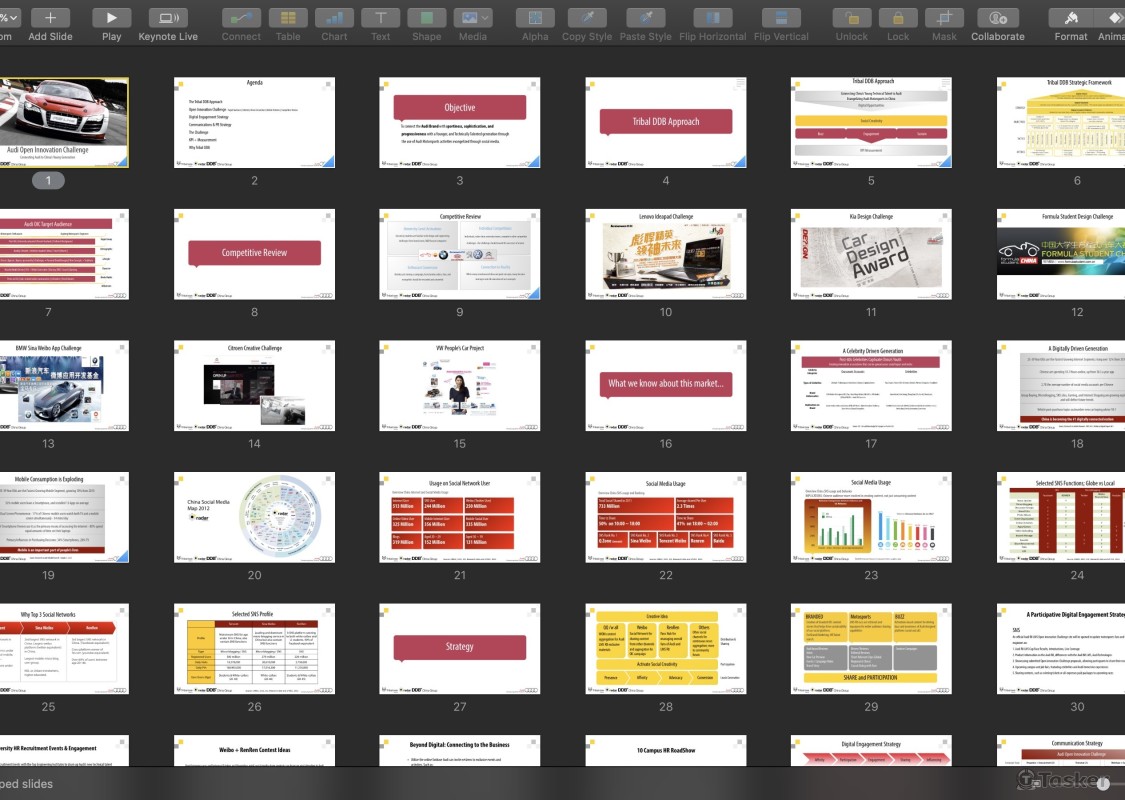Select the Tribal DDB Approach title slide 4
This screenshot has height=800, width=1125.
[x=666, y=123]
